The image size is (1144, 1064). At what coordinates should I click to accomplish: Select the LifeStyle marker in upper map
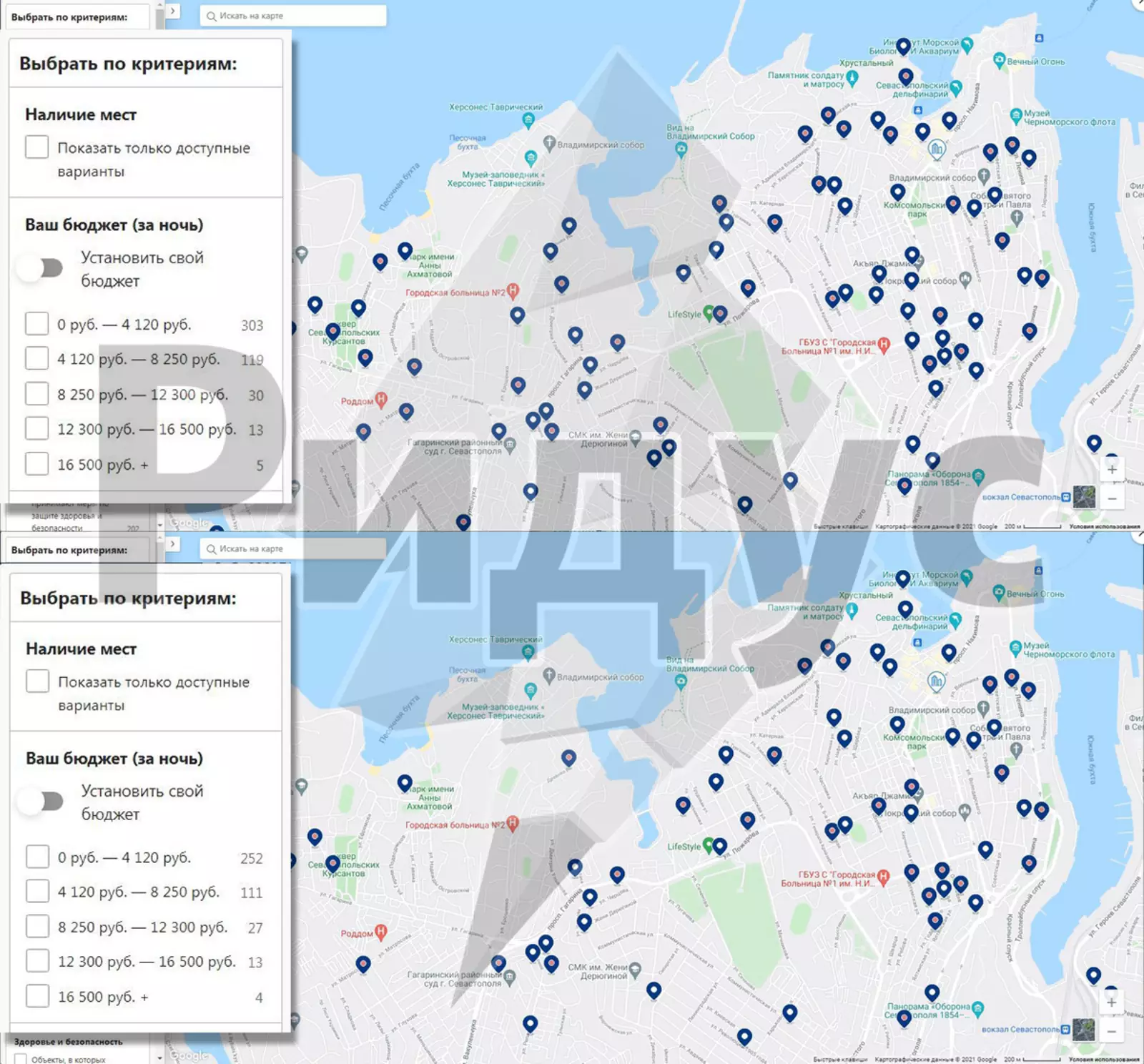click(x=708, y=312)
